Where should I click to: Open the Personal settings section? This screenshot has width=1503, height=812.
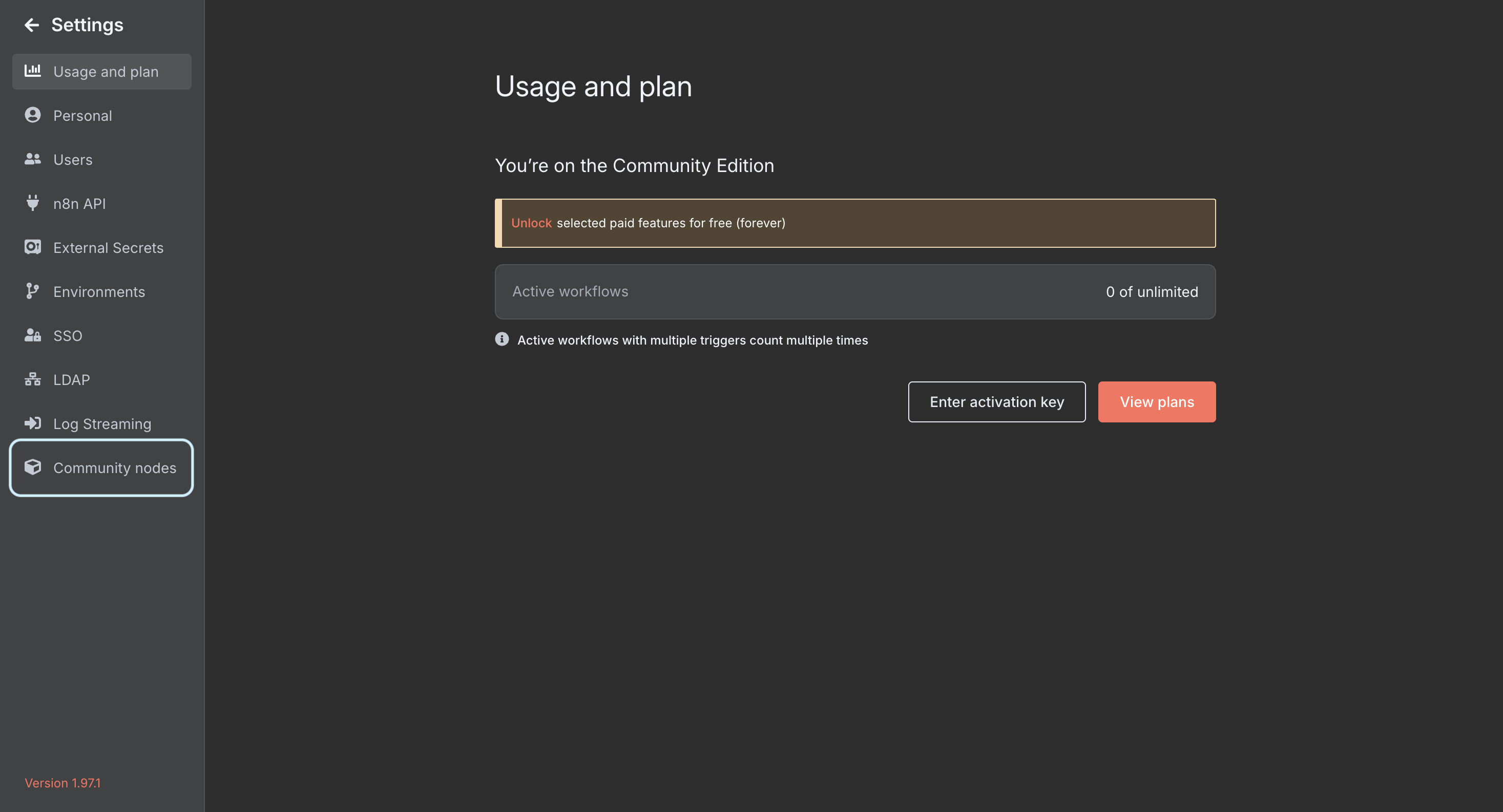[82, 115]
